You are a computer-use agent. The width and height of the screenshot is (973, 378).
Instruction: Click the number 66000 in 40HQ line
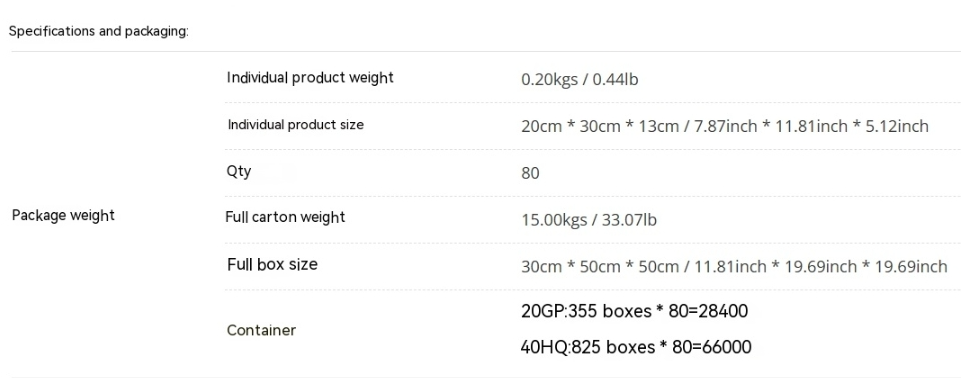(x=727, y=346)
